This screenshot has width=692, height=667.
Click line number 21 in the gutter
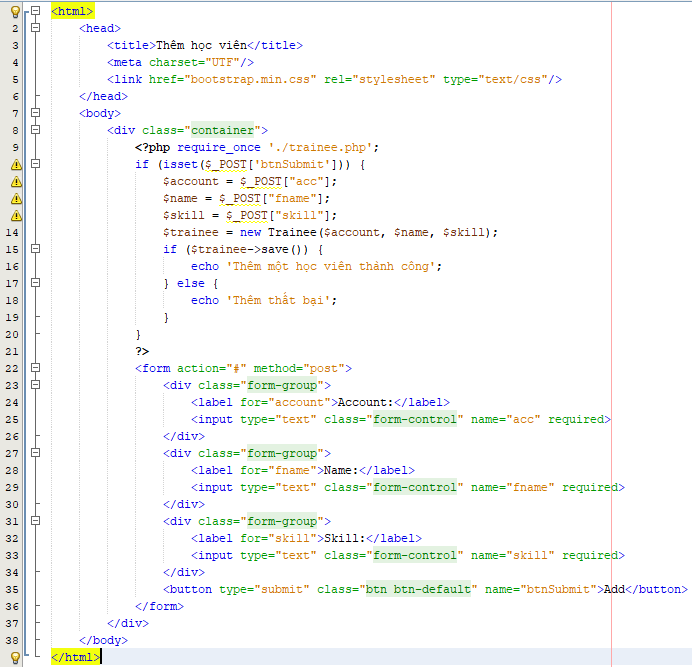[x=12, y=352]
